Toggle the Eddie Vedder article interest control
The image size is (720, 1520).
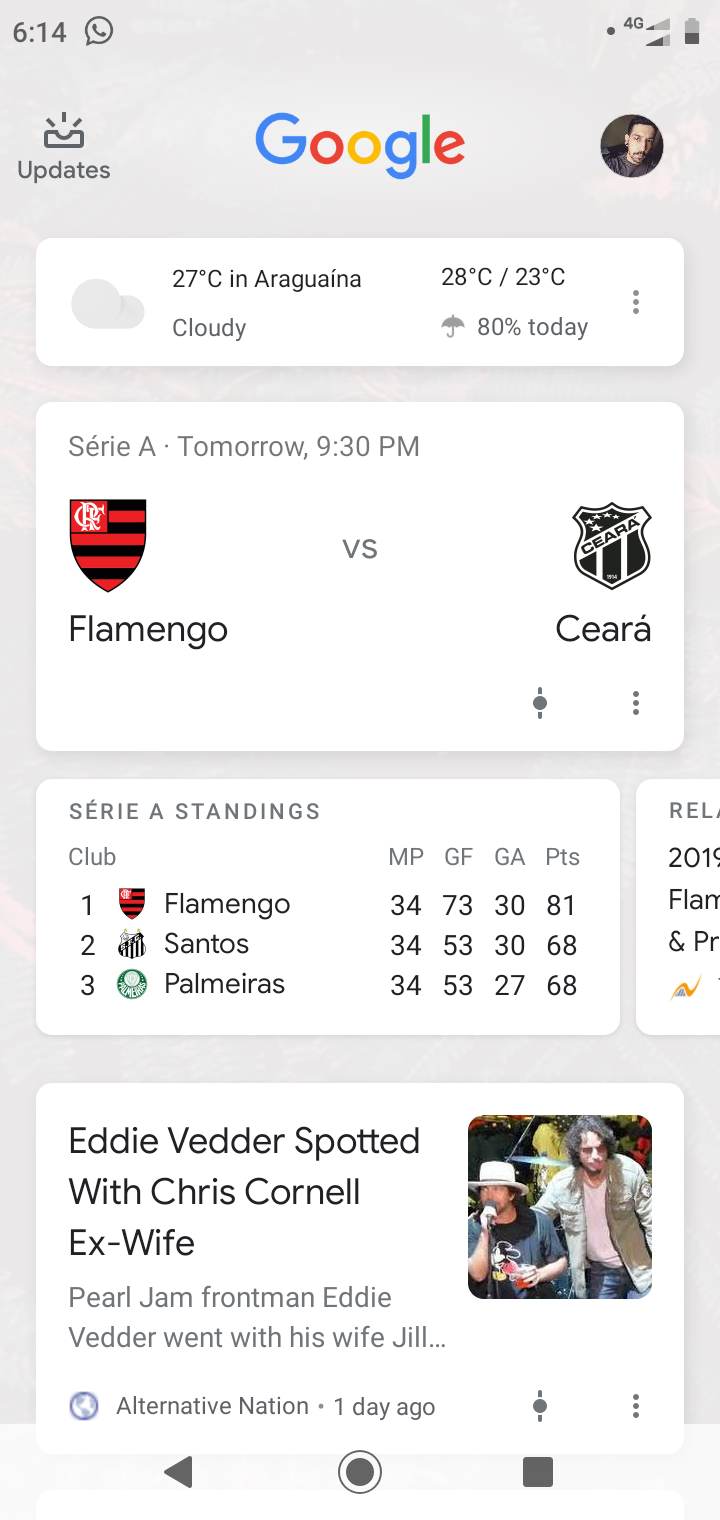point(540,1406)
